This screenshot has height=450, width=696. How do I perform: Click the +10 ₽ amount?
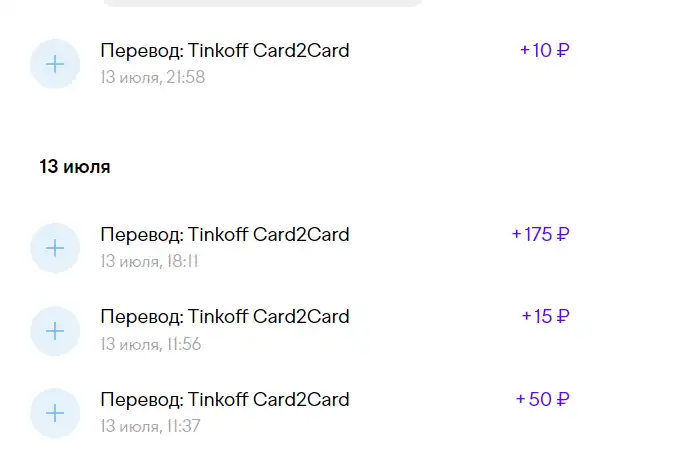(544, 50)
